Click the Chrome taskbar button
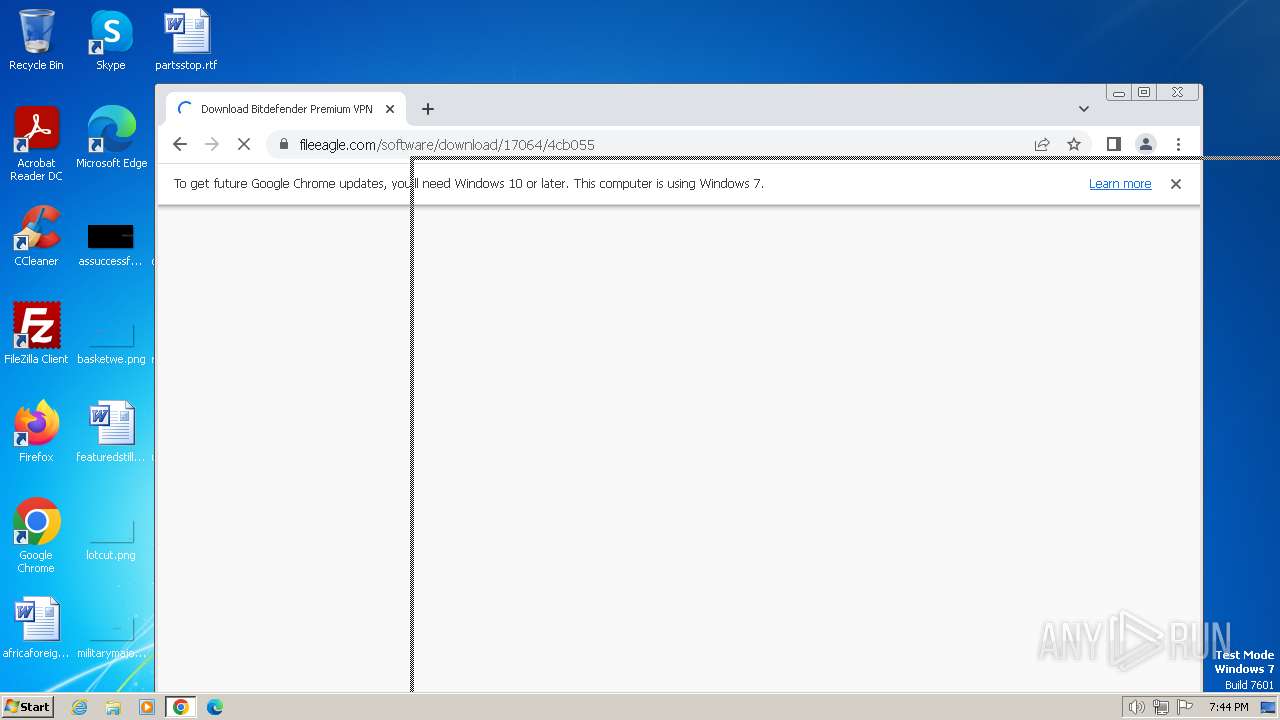The image size is (1280, 720). coord(180,707)
